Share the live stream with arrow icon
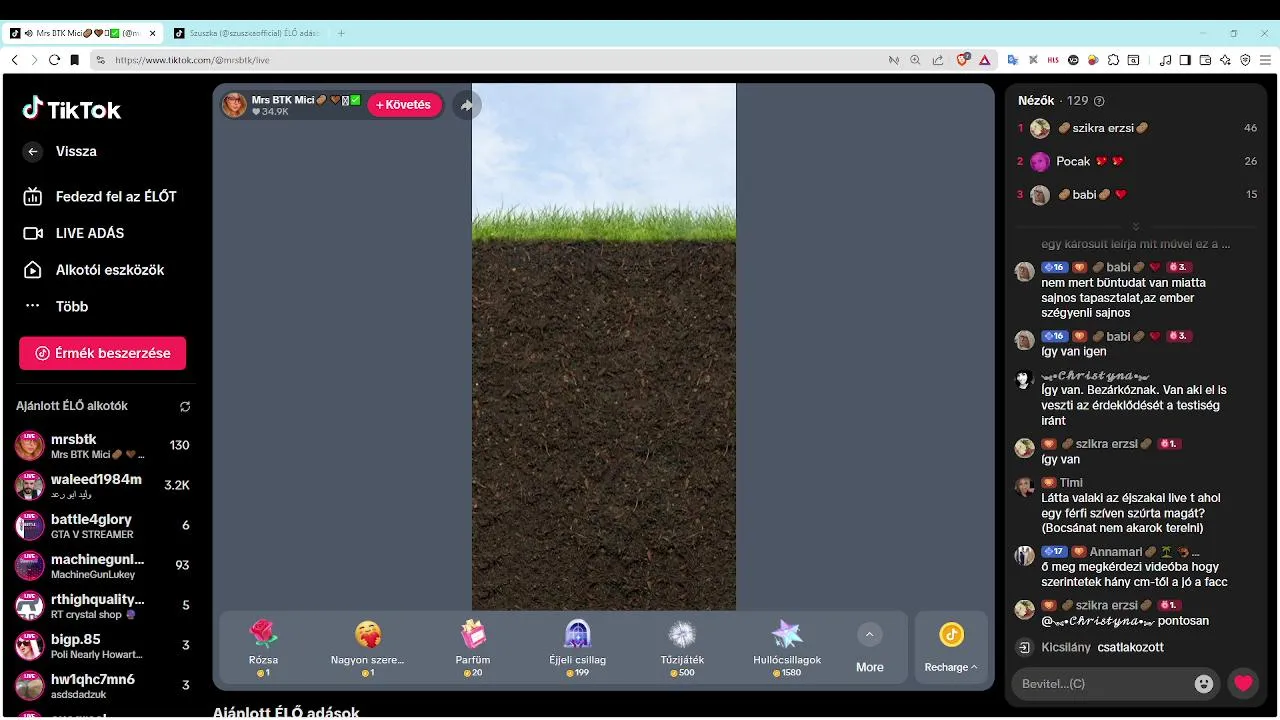 tap(467, 105)
